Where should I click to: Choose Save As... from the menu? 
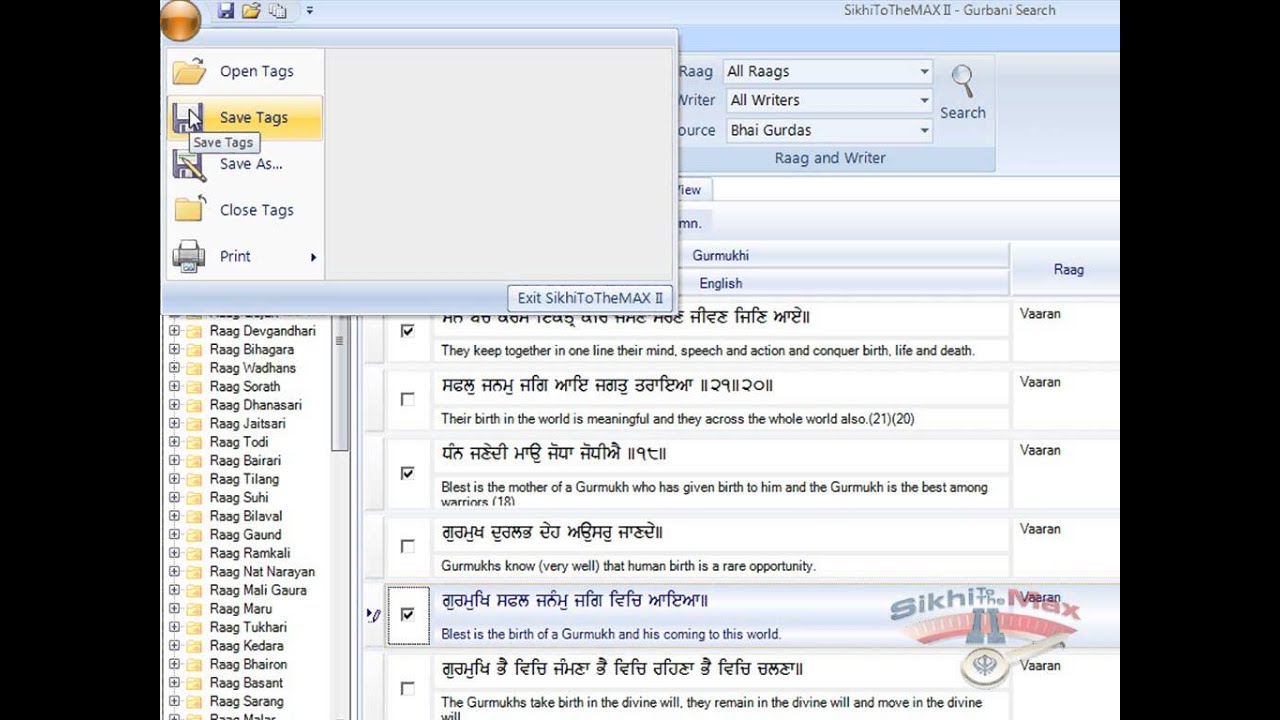click(x=243, y=163)
